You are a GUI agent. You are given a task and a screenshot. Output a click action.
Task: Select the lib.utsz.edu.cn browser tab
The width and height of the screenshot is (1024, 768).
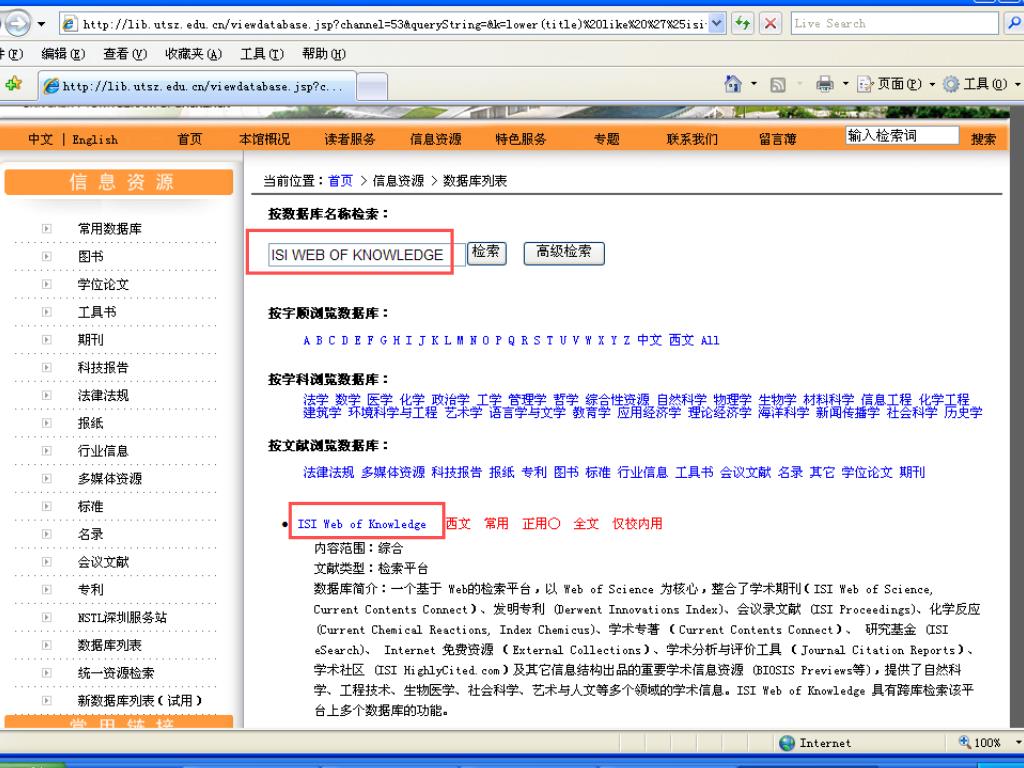point(197,86)
